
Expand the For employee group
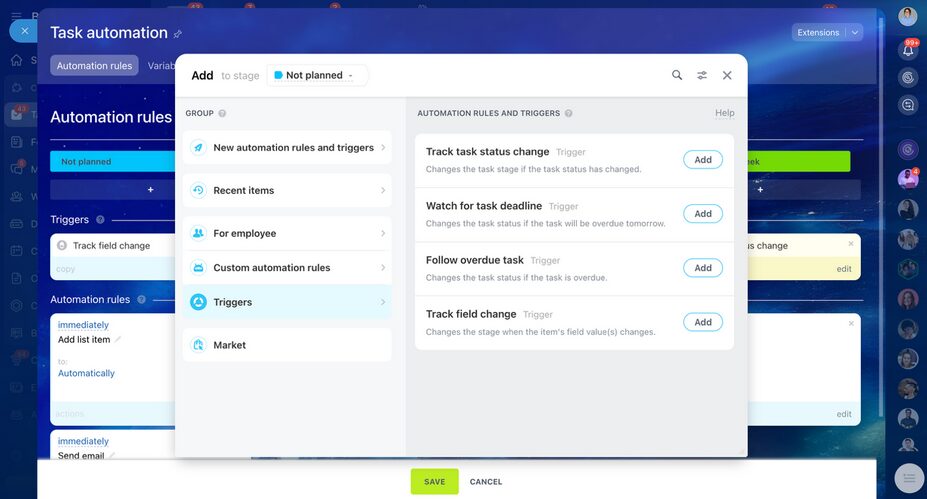pos(287,233)
